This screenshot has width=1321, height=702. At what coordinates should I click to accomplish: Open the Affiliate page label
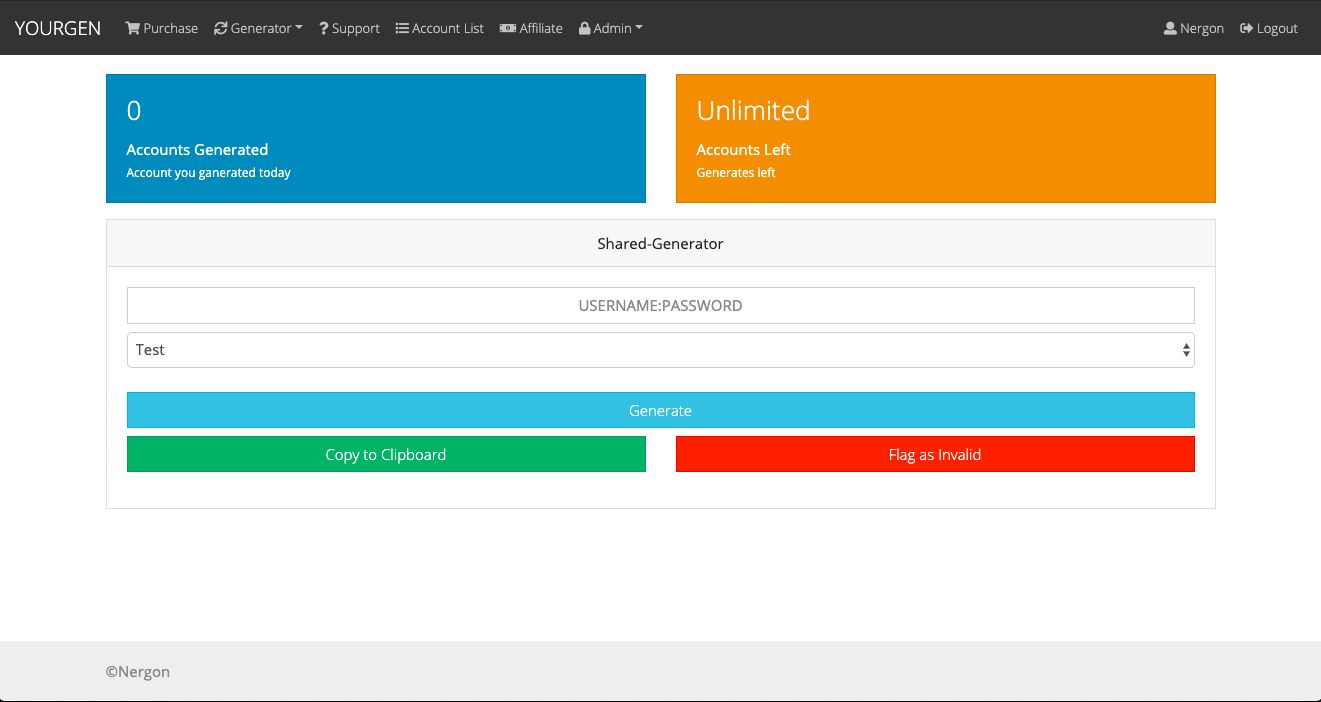pos(541,28)
